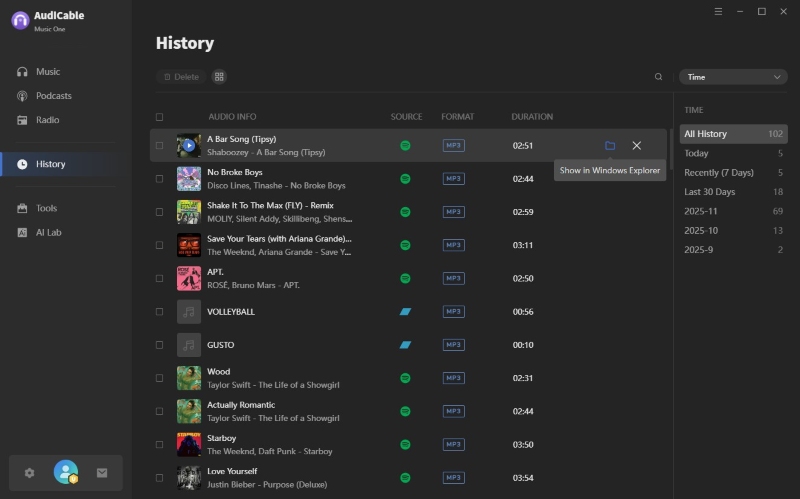
Task: Check the A Bar Song (Tipsy) checkbox
Action: [159, 146]
